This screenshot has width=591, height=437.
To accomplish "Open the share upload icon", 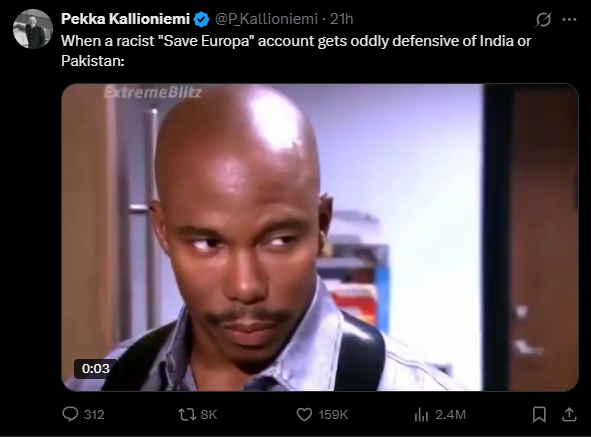I will coord(569,414).
